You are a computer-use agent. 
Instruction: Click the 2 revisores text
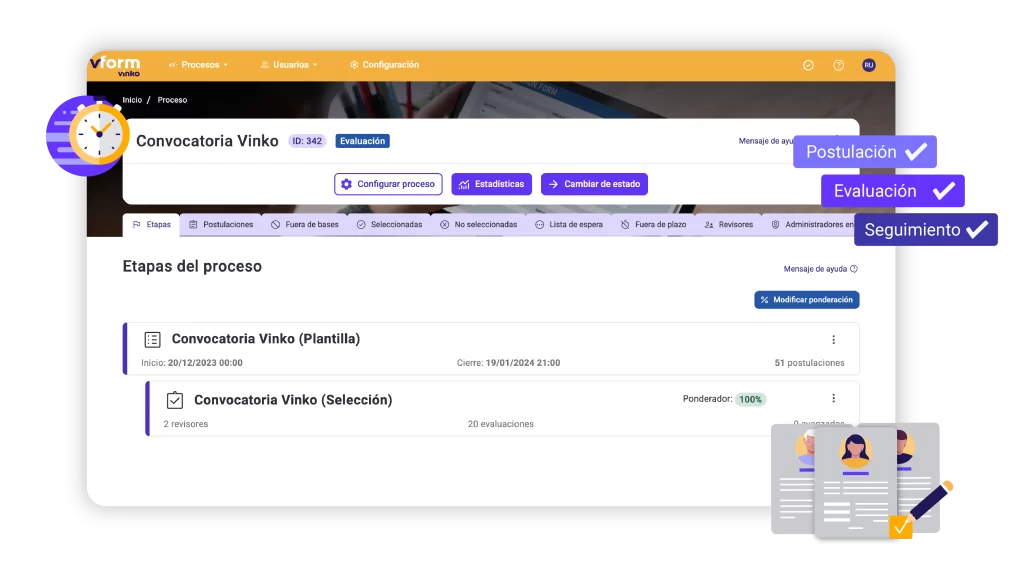pyautogui.click(x=185, y=424)
